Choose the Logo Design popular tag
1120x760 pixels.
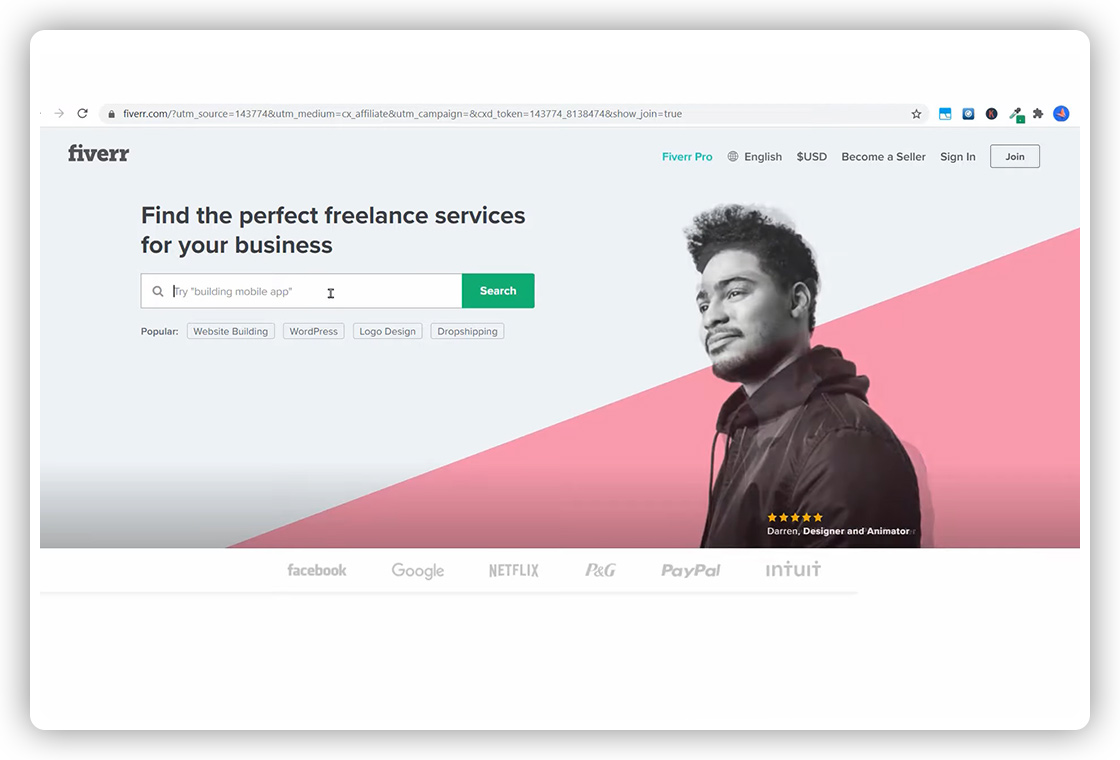tap(387, 331)
